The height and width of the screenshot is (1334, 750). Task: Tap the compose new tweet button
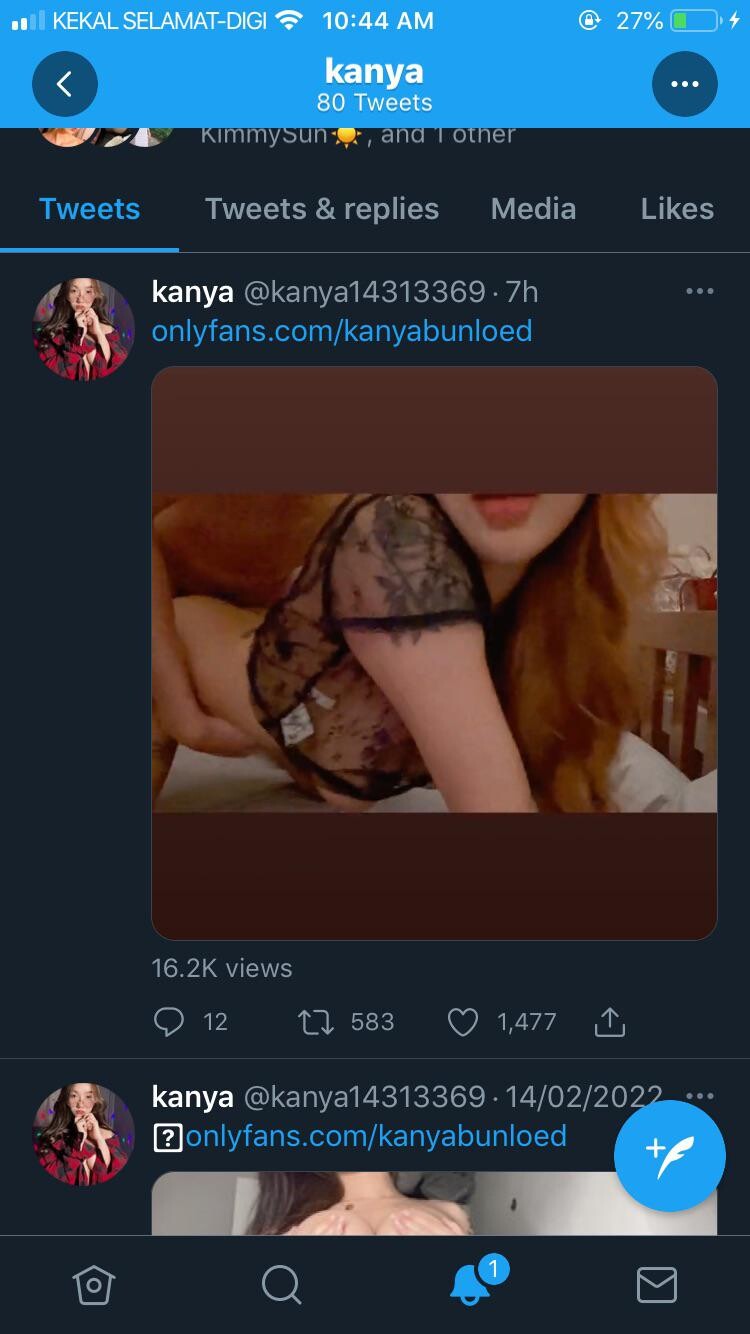point(670,1156)
